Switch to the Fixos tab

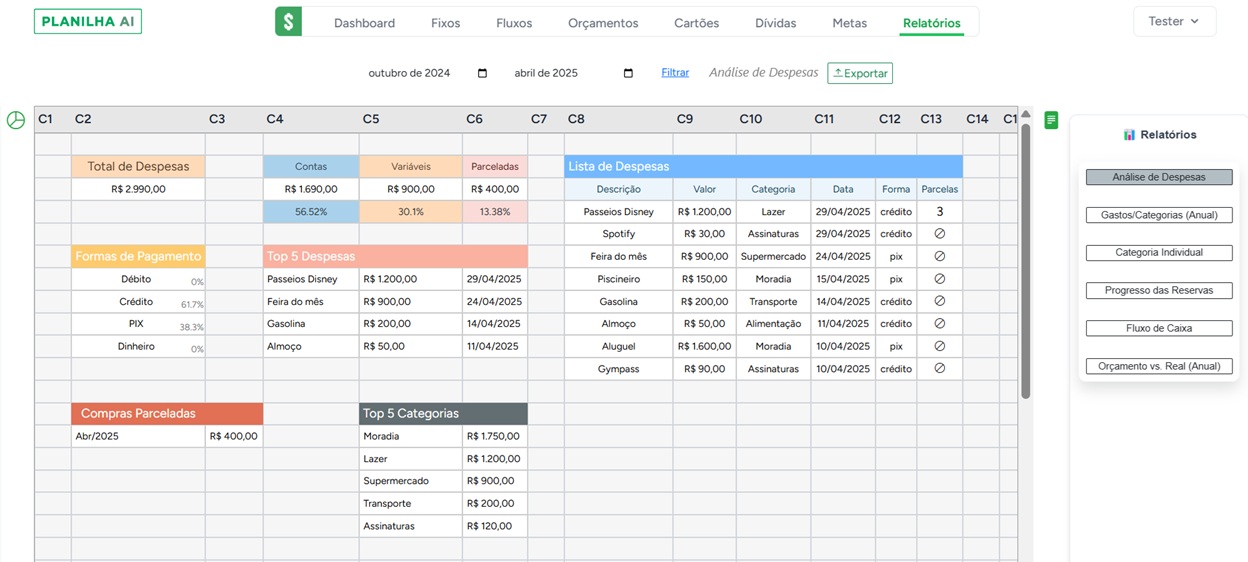point(446,23)
